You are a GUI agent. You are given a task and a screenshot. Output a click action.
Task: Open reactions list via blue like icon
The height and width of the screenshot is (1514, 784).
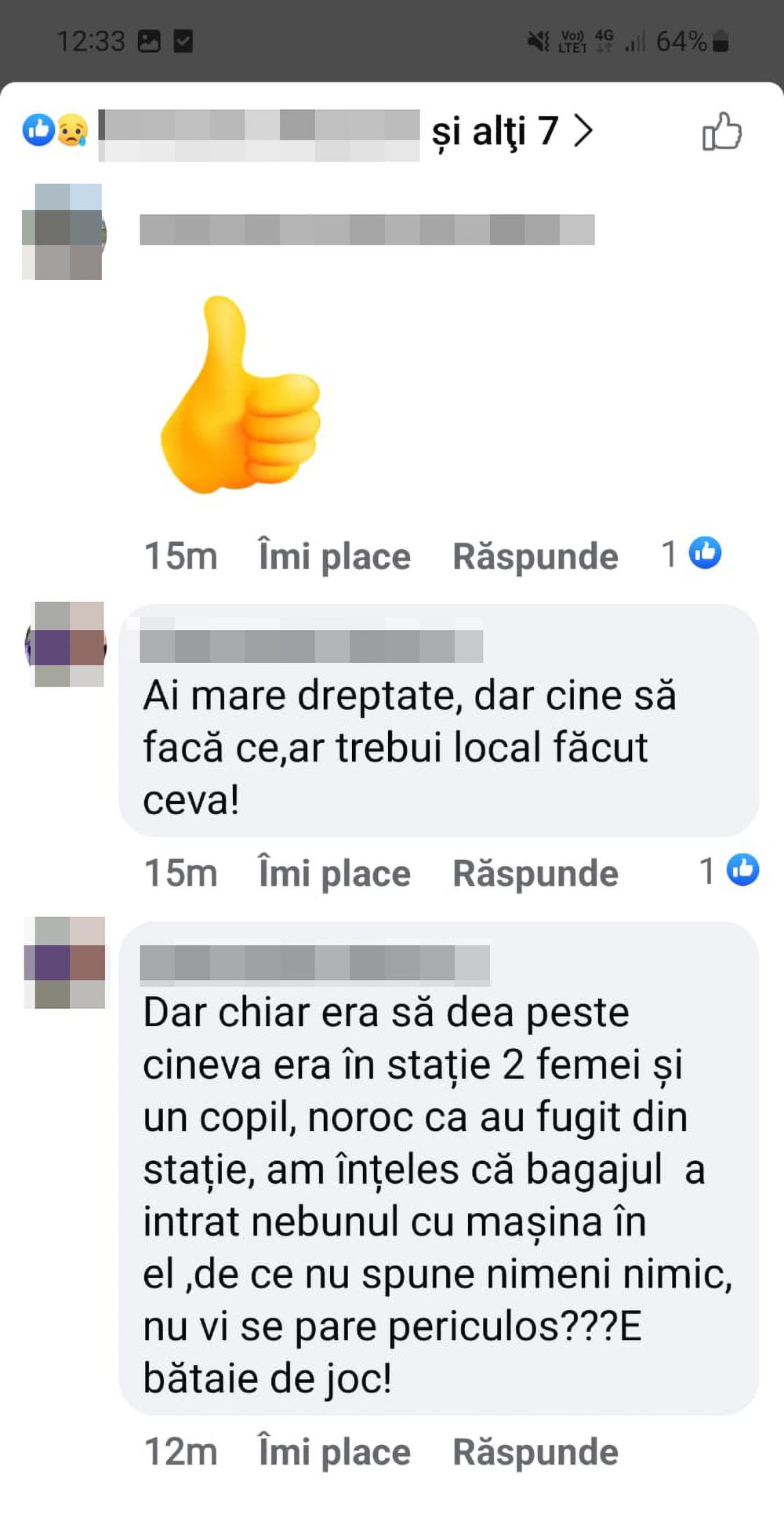click(38, 130)
